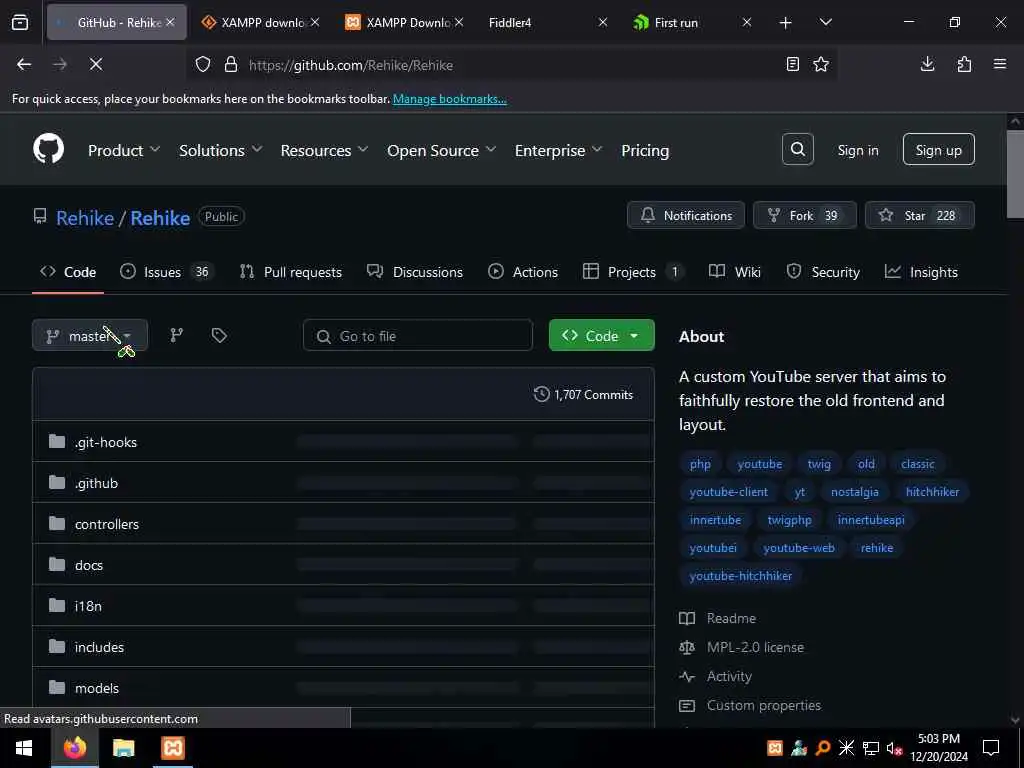Expand the green Code dropdown button
This screenshot has height=768, width=1024.
click(x=601, y=335)
